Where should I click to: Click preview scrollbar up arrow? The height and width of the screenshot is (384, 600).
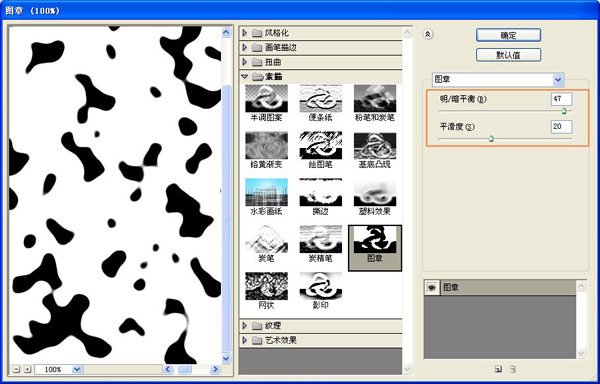pos(226,32)
